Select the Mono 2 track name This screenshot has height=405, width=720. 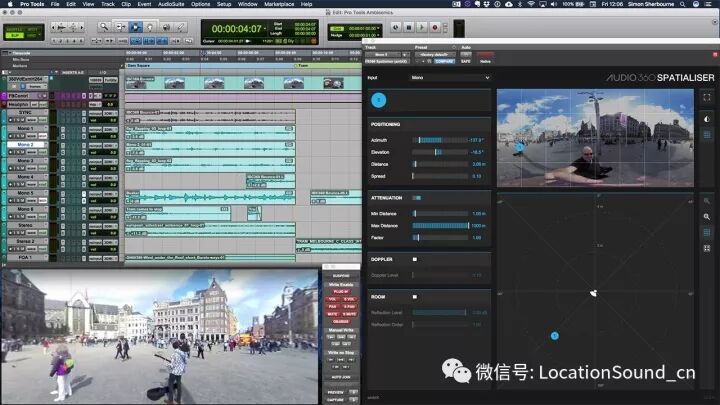25,144
